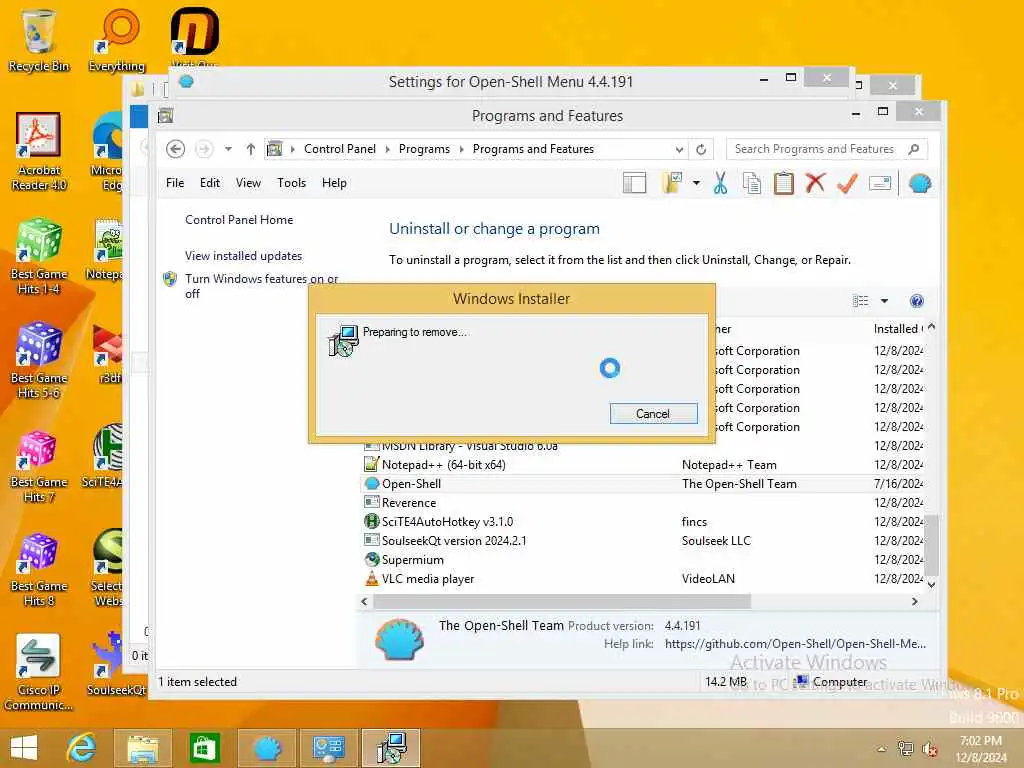Click Programs in the address breadcrumb
The image size is (1024, 768).
coord(424,149)
